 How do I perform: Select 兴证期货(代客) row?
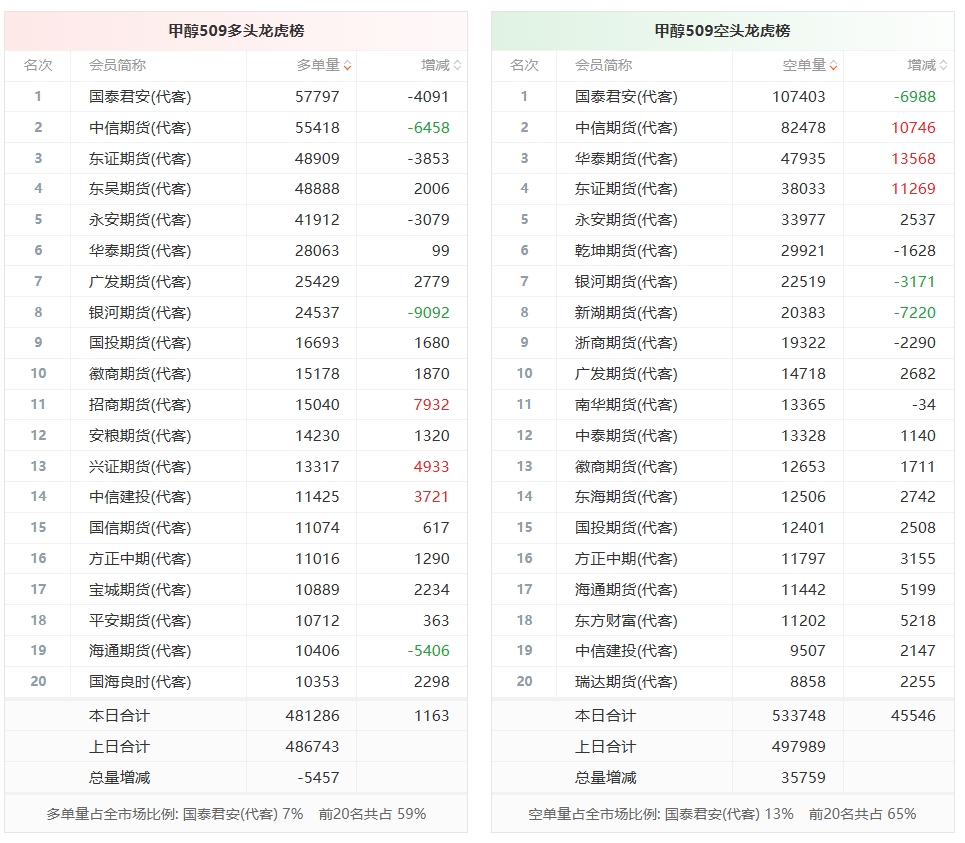(236, 466)
